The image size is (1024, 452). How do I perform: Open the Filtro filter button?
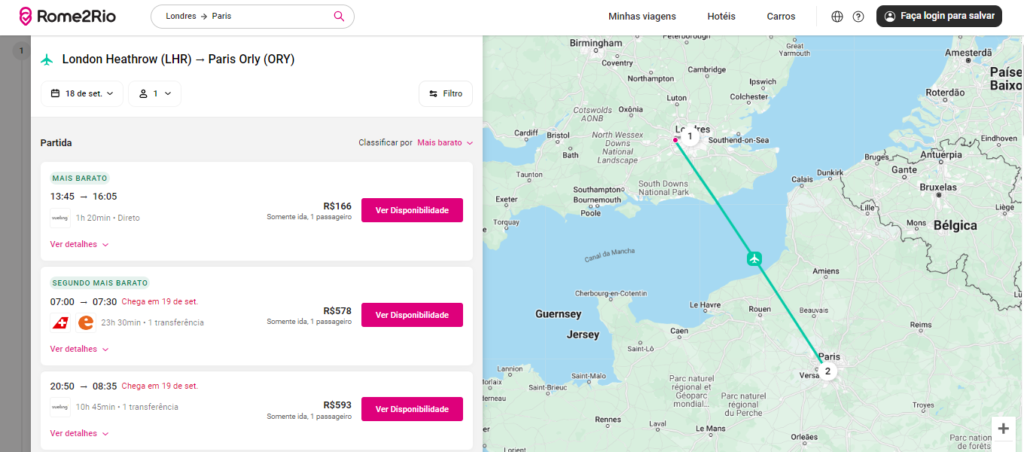445,93
